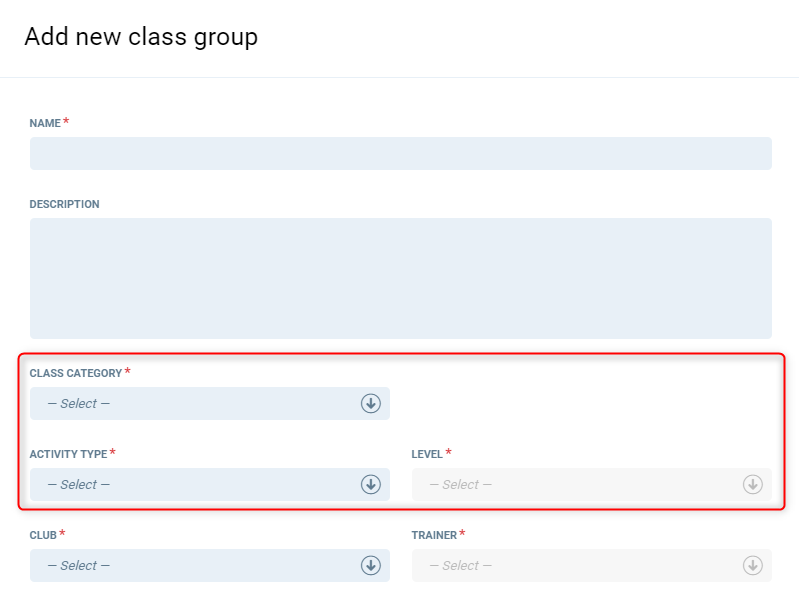This screenshot has height=600, width=799.
Task: Click the CLUB label text
Action: [43, 535]
